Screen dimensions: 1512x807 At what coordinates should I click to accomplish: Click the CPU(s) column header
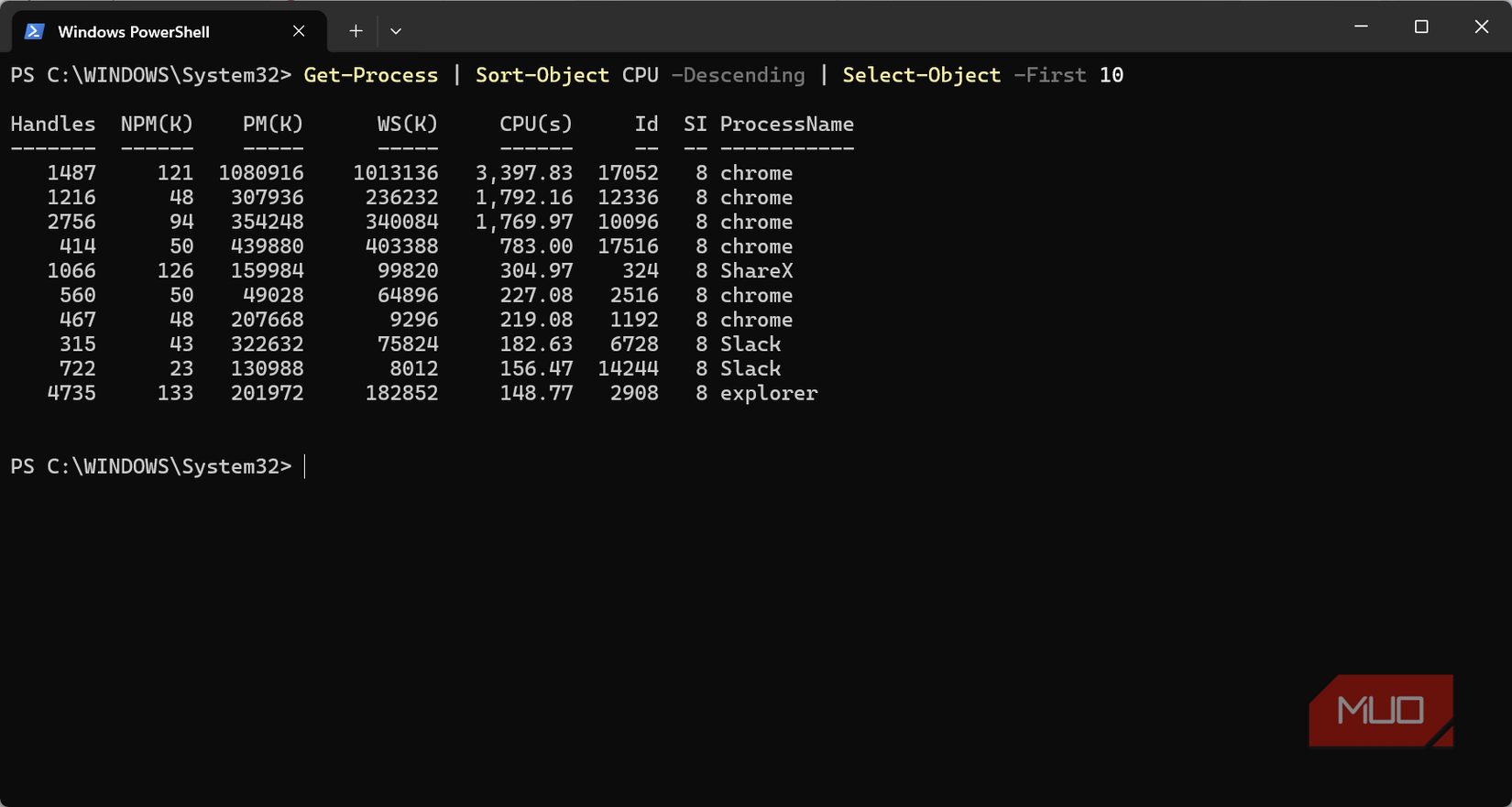pos(536,124)
